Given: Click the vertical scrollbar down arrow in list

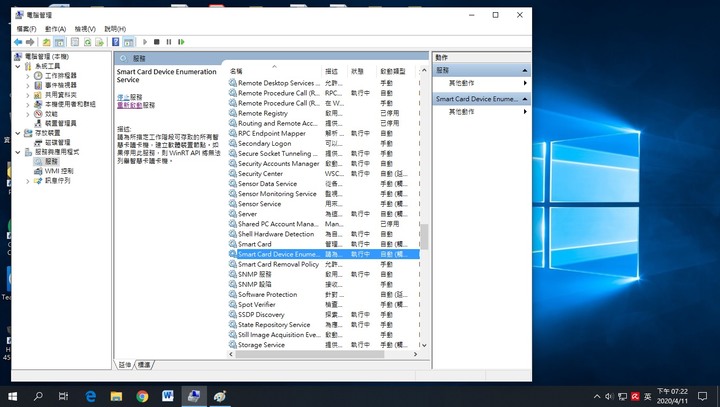Looking at the screenshot, I should pyautogui.click(x=424, y=345).
